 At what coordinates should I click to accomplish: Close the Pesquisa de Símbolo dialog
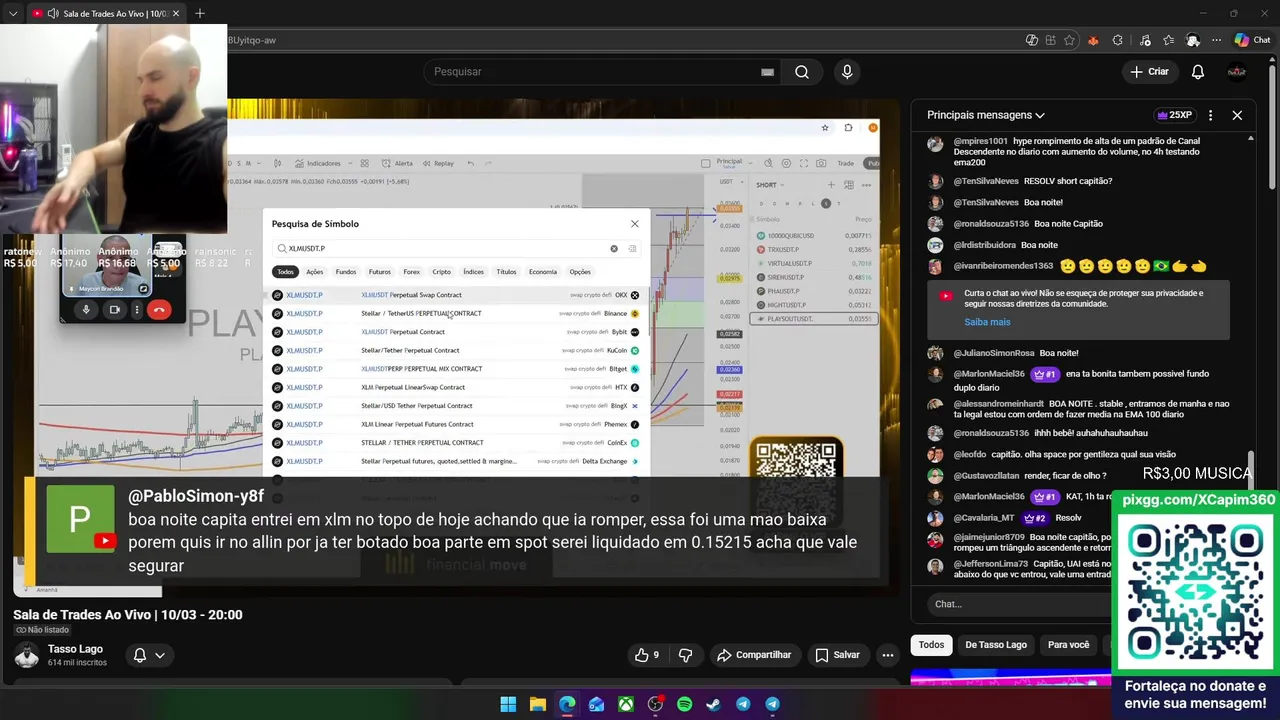(x=634, y=224)
